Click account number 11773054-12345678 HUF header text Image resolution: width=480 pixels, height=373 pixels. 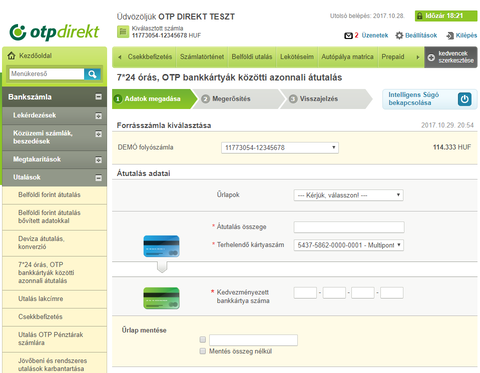(166, 36)
